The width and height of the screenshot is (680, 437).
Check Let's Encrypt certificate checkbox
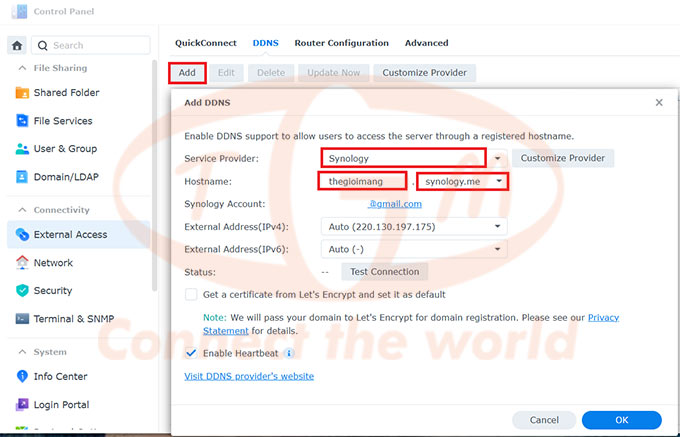point(191,295)
